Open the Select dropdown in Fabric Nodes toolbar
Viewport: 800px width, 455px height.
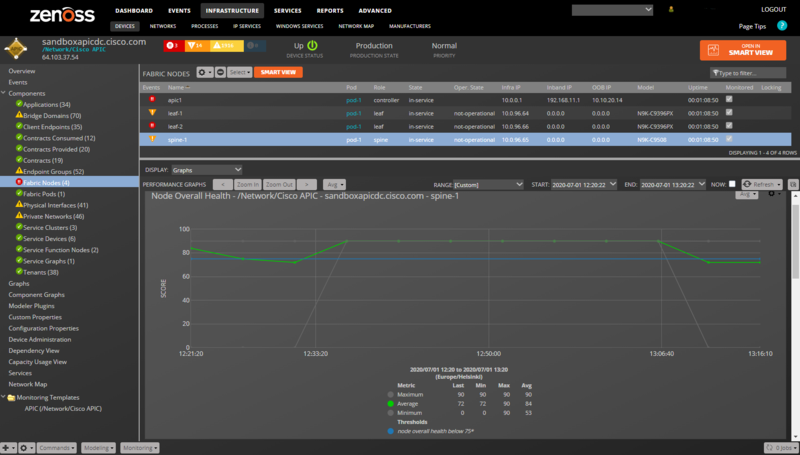pos(240,72)
